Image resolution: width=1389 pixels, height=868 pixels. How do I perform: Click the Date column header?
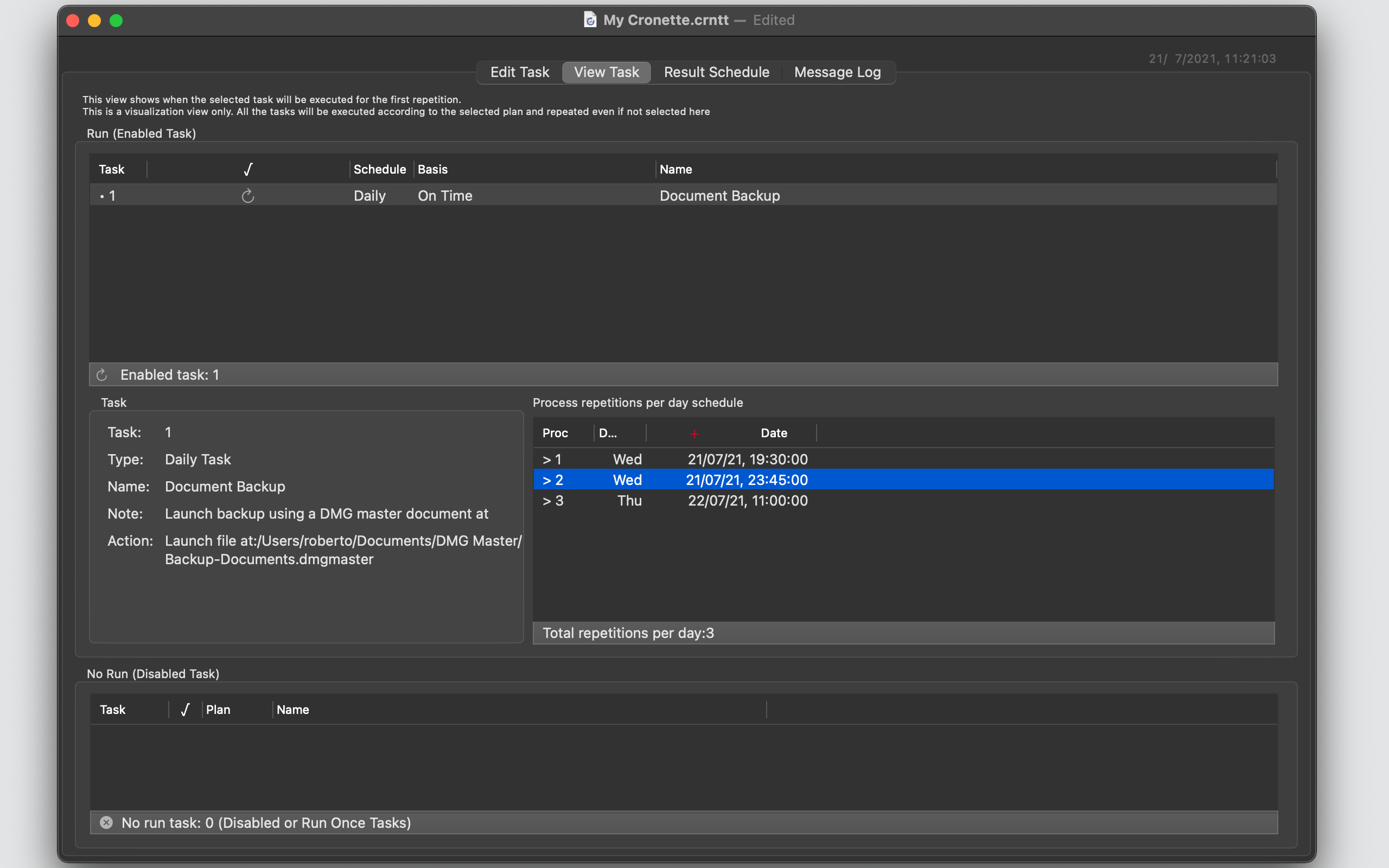point(774,433)
